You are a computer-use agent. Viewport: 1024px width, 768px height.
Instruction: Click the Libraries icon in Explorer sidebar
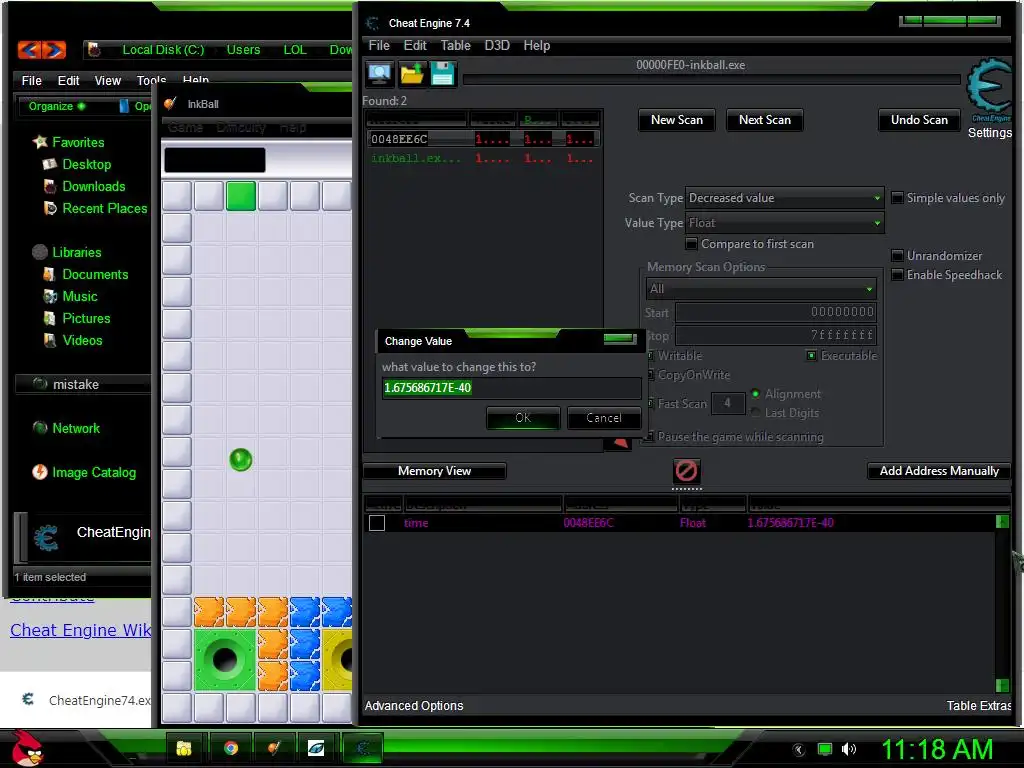pos(40,252)
